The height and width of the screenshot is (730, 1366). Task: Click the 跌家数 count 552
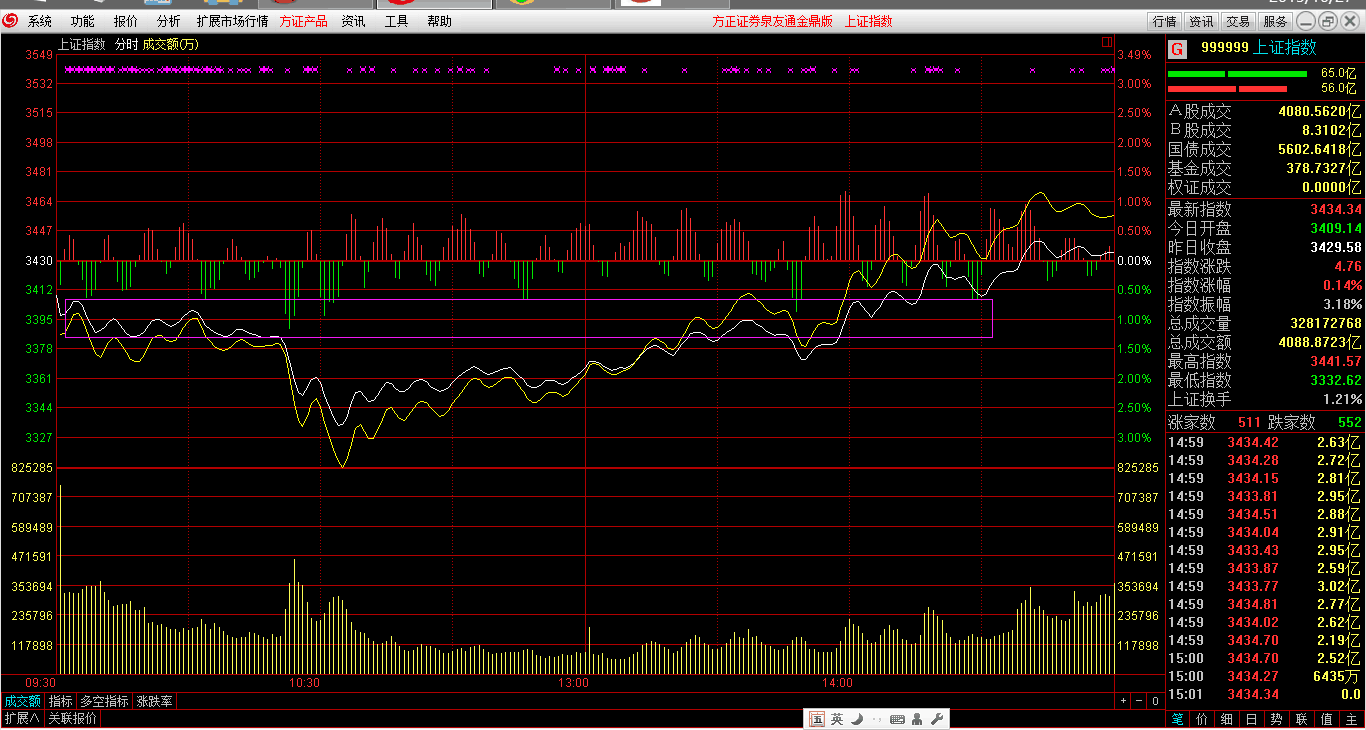click(1350, 422)
